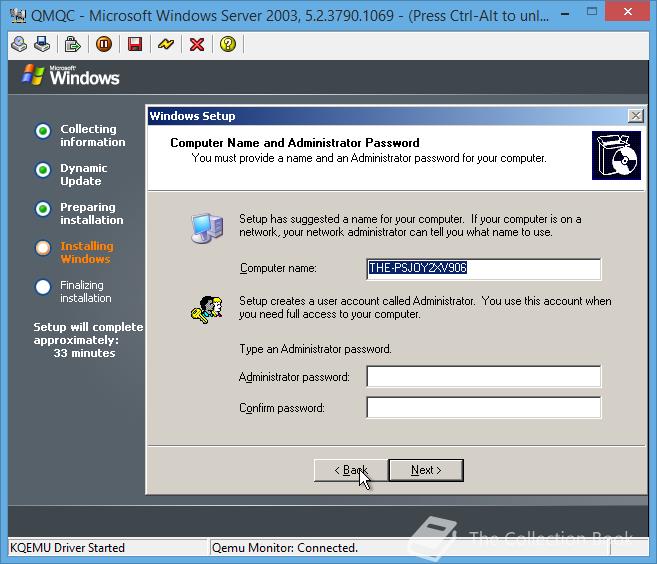Click the QMQC app icon in title bar
The height and width of the screenshot is (564, 657).
(18, 16)
